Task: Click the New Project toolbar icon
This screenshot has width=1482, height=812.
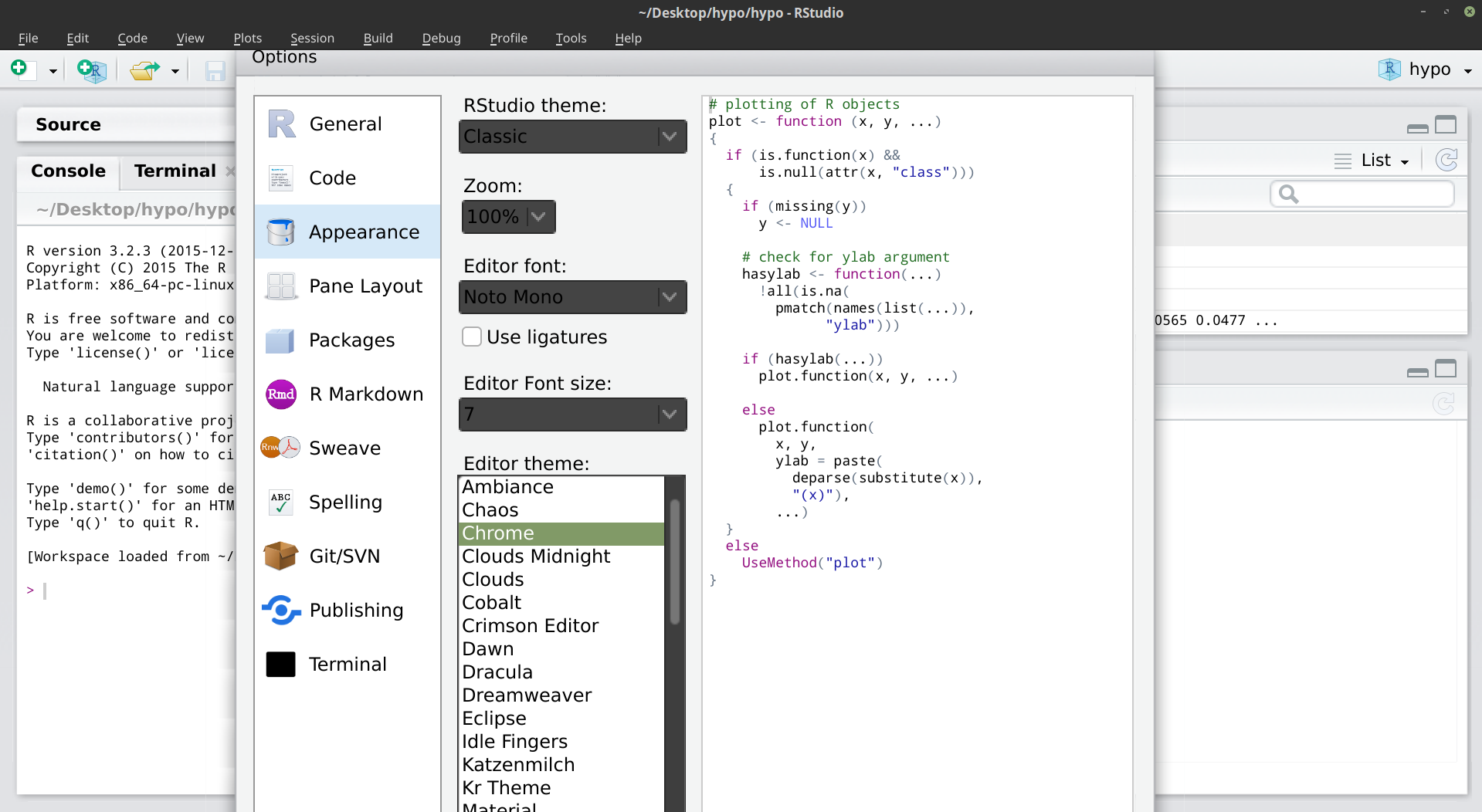Action: [92, 70]
